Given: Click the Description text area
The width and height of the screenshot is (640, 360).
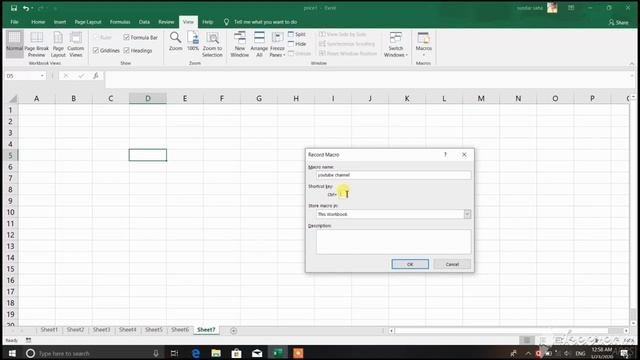Looking at the screenshot, I should pyautogui.click(x=393, y=241).
